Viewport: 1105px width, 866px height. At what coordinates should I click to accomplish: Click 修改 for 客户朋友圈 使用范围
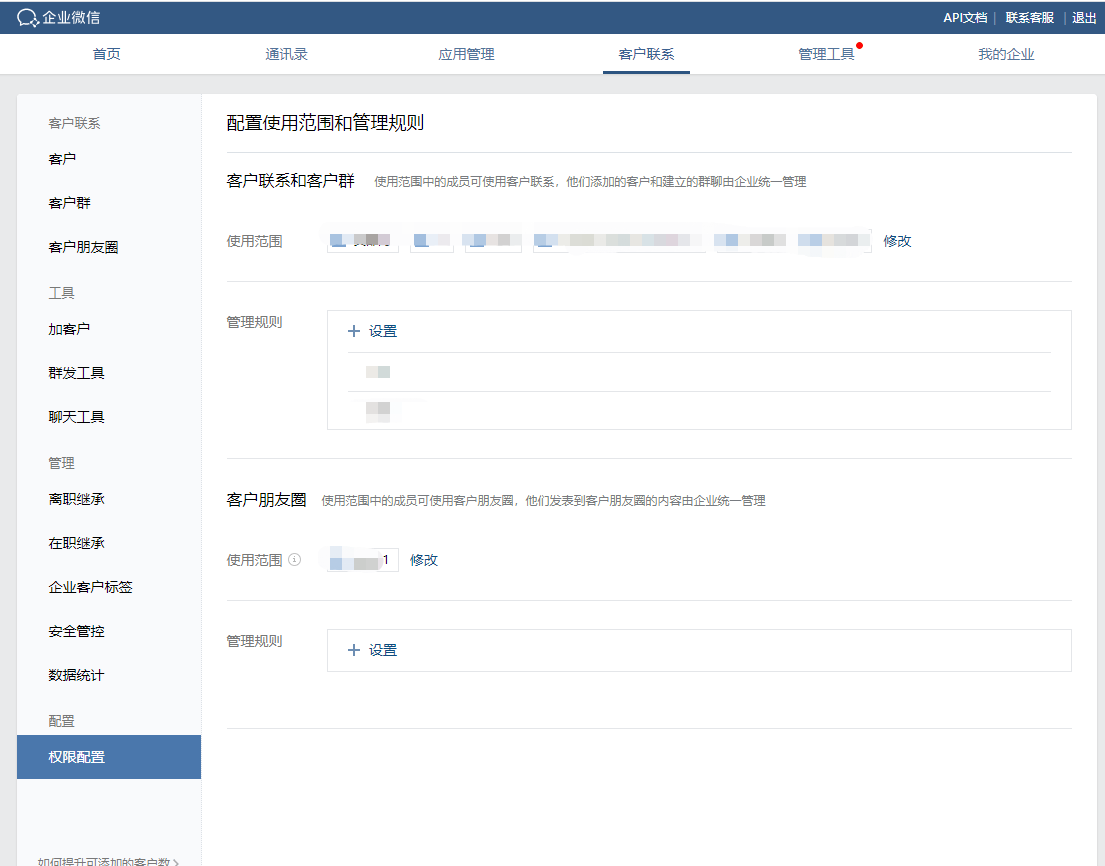[x=424, y=560]
